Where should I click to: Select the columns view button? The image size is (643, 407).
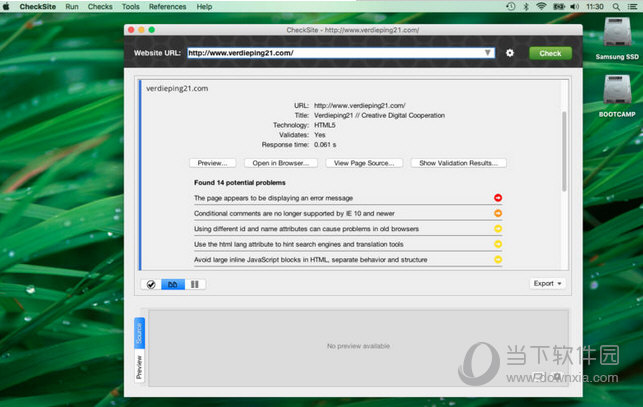[x=195, y=284]
